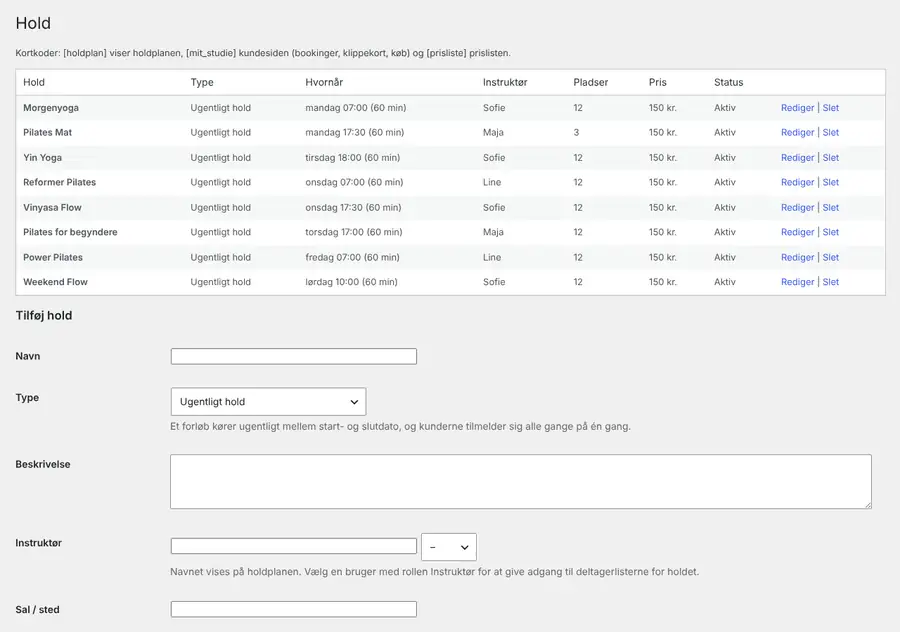
Task: Click Slet on the Weekend Flow row
Action: coord(831,282)
